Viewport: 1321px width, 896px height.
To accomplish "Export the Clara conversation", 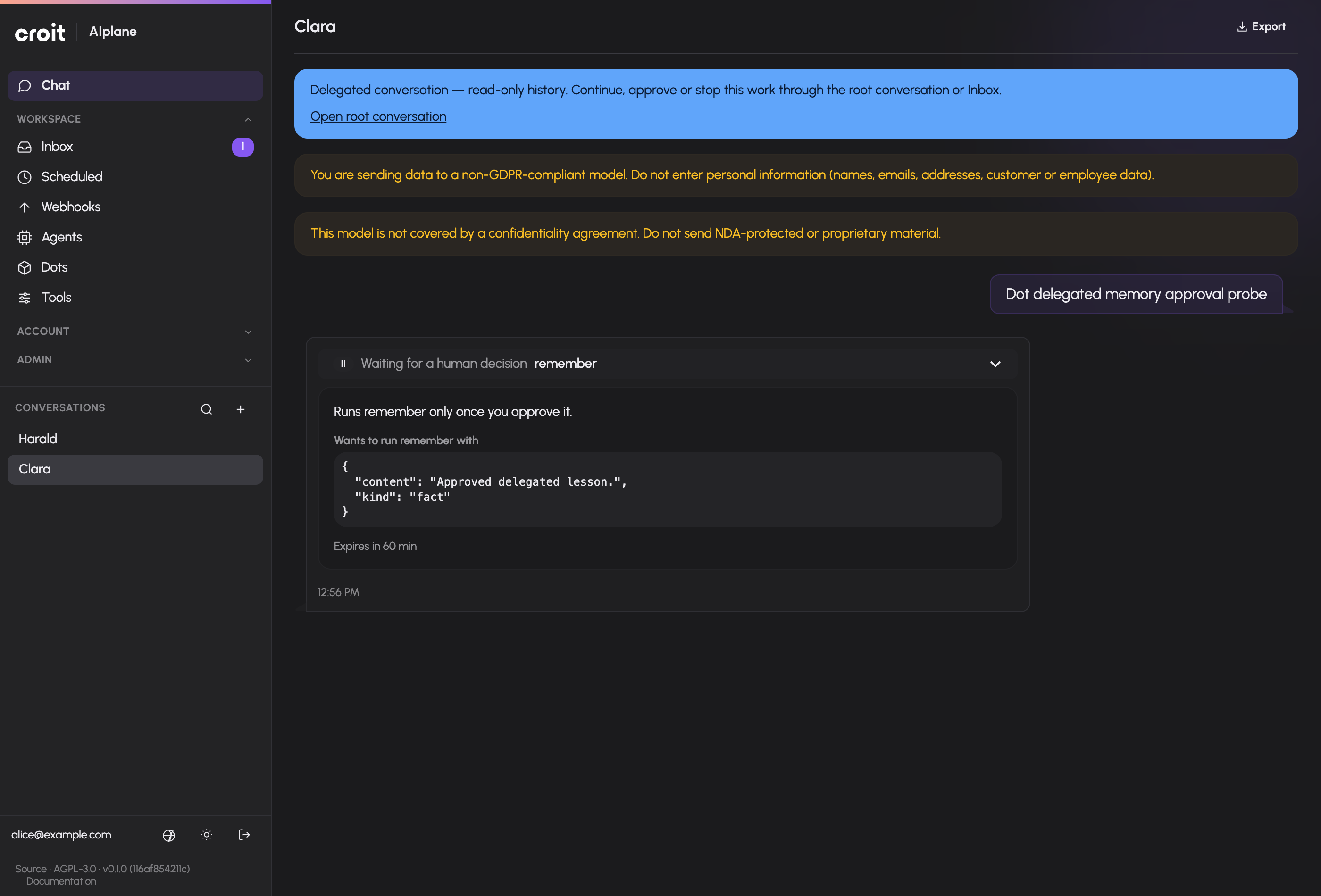I will click(x=1261, y=27).
